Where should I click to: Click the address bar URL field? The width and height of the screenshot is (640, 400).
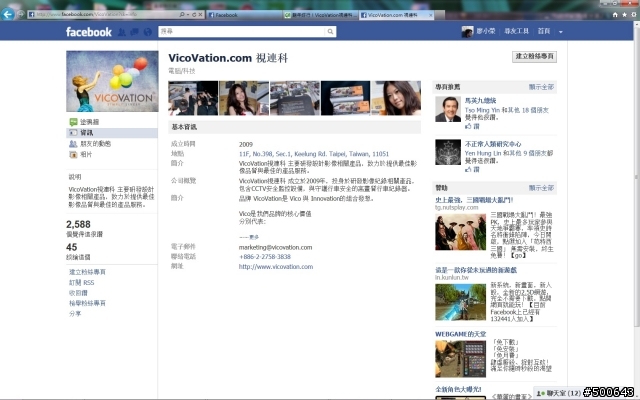coord(103,14)
